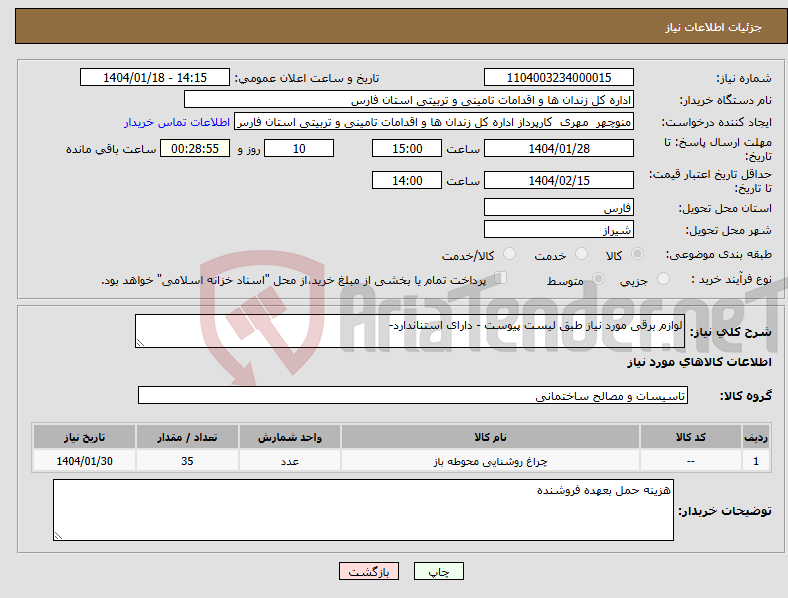
Task: Open the اطلاعات تماس خریدار link
Action: click(x=177, y=122)
